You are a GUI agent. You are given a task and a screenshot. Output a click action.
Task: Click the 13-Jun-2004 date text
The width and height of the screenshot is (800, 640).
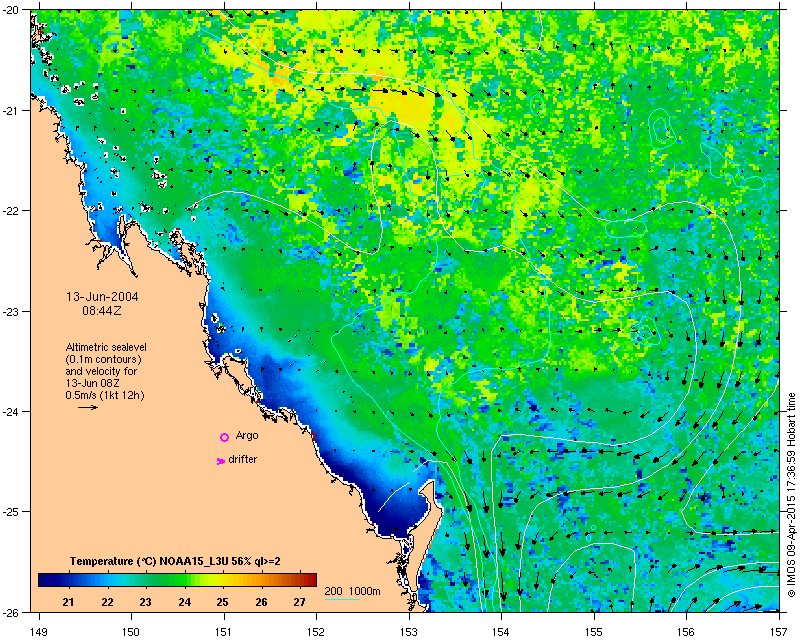pyautogui.click(x=102, y=297)
